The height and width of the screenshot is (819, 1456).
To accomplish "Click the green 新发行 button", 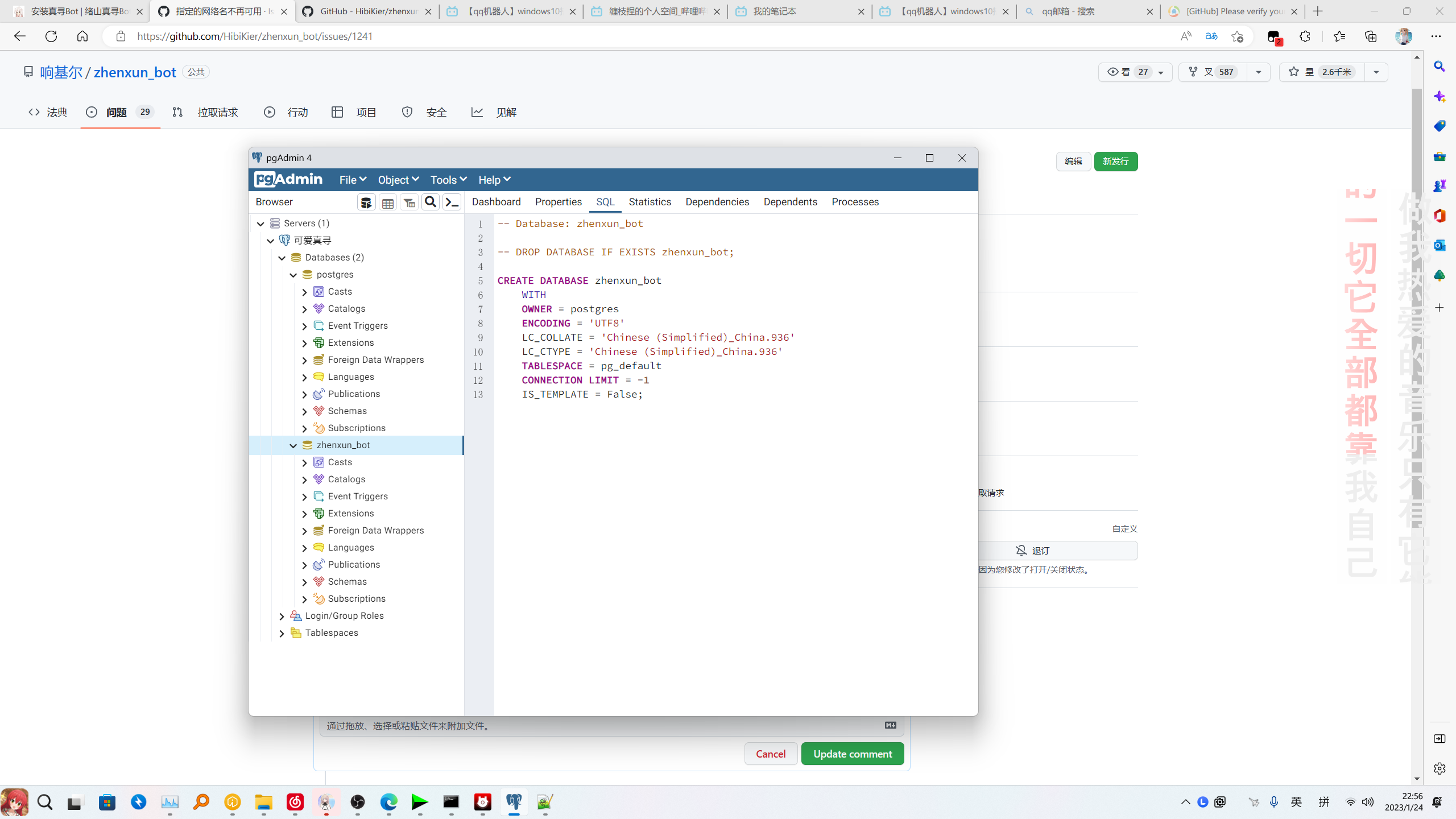I will pos(1116,162).
